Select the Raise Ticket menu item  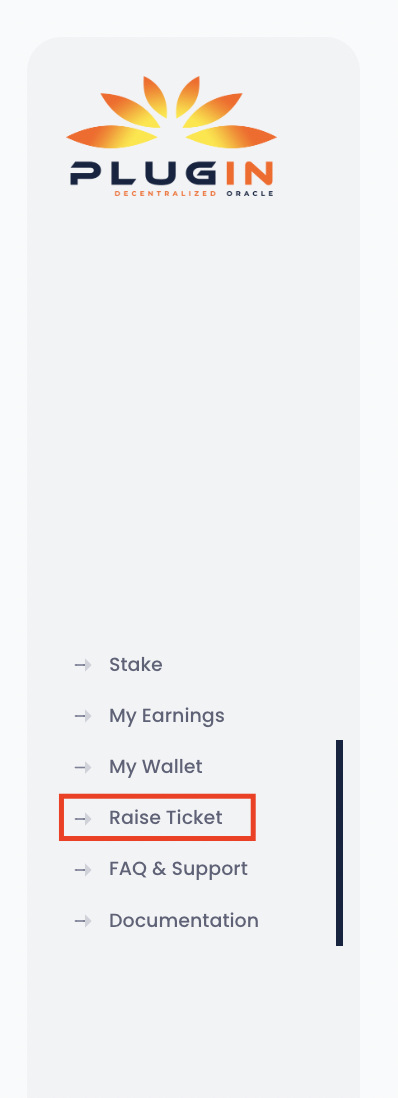(165, 818)
